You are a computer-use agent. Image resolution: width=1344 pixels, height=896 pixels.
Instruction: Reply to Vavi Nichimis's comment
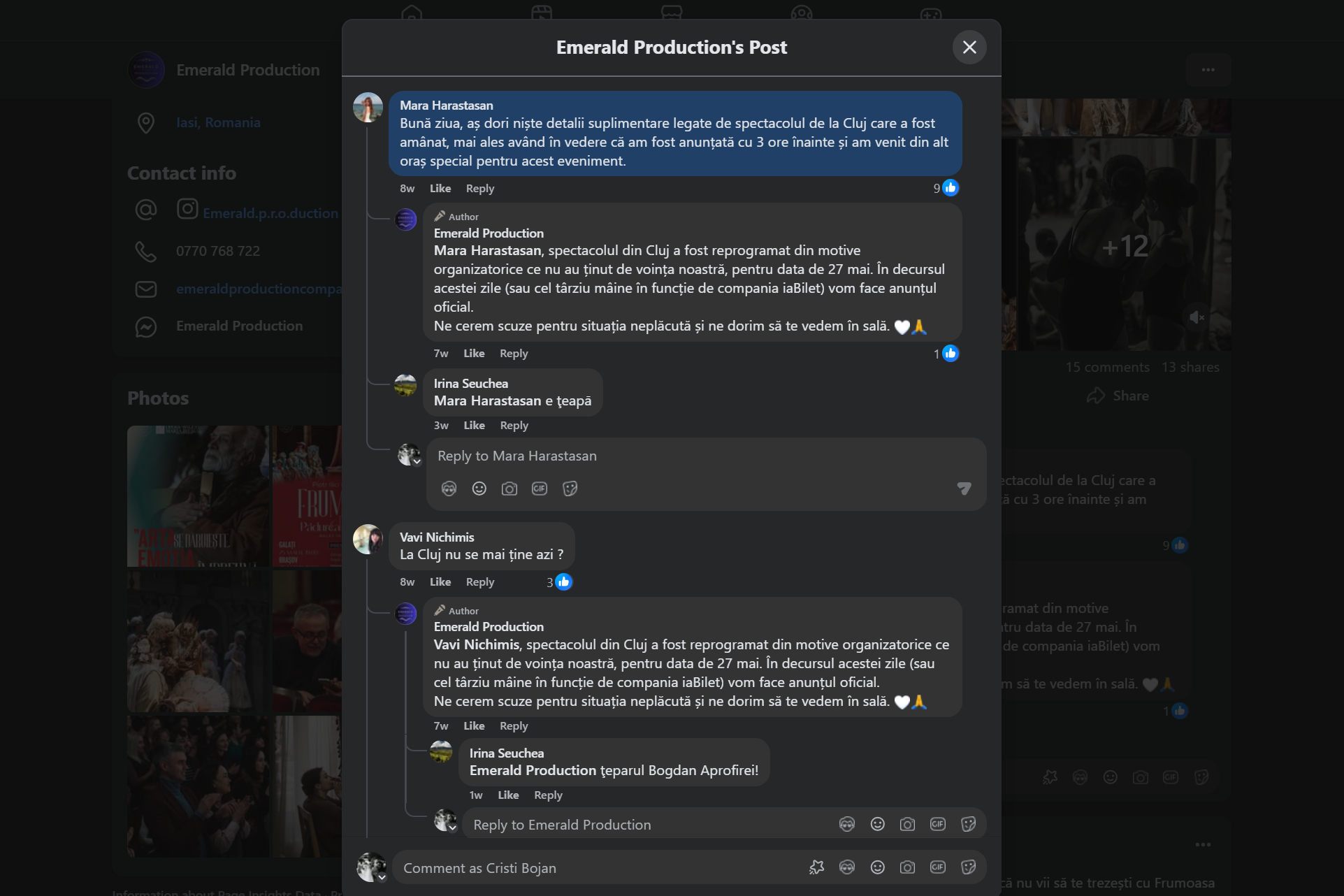pos(480,581)
